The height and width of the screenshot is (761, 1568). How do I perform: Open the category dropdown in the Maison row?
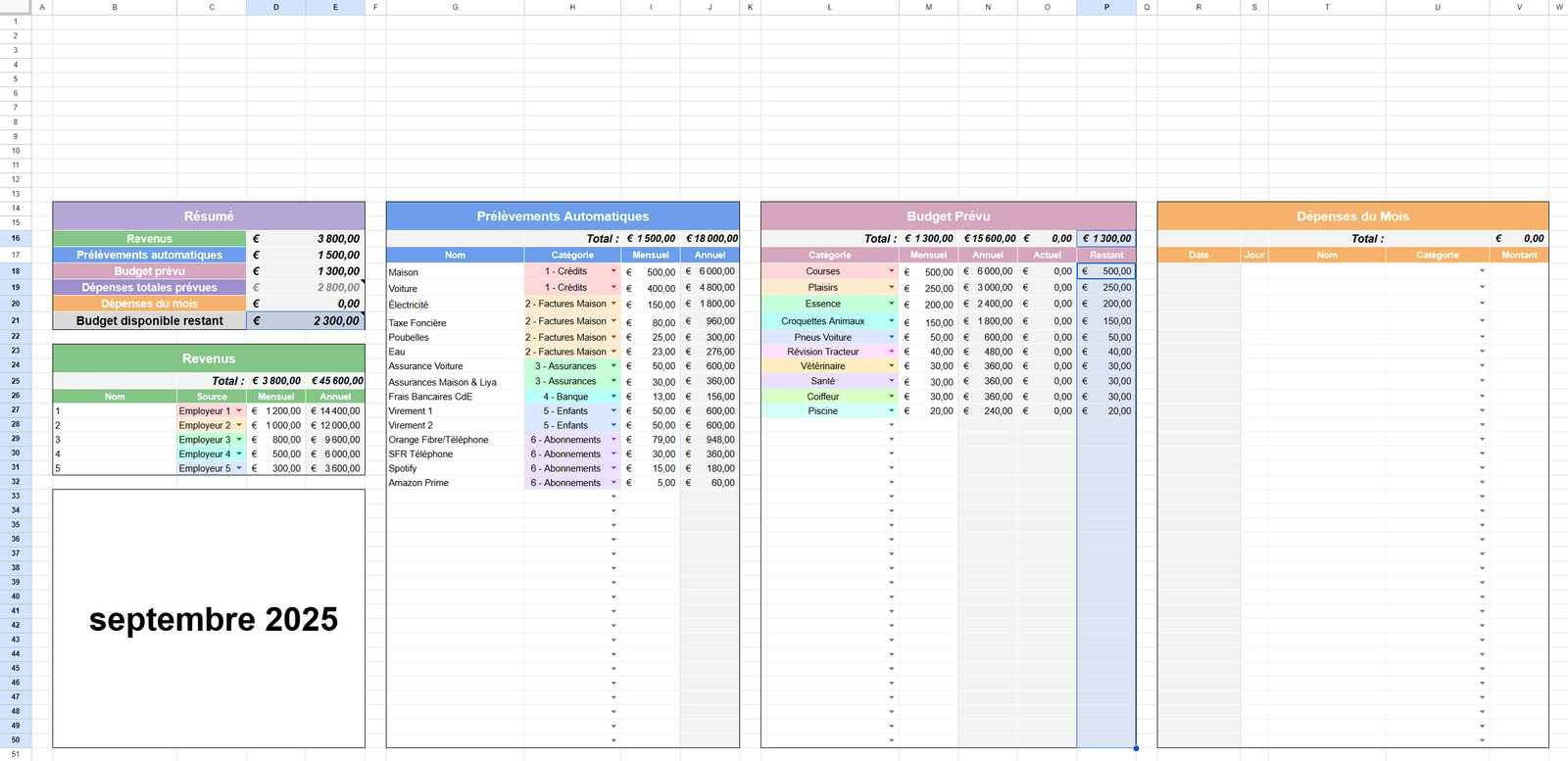coord(613,271)
